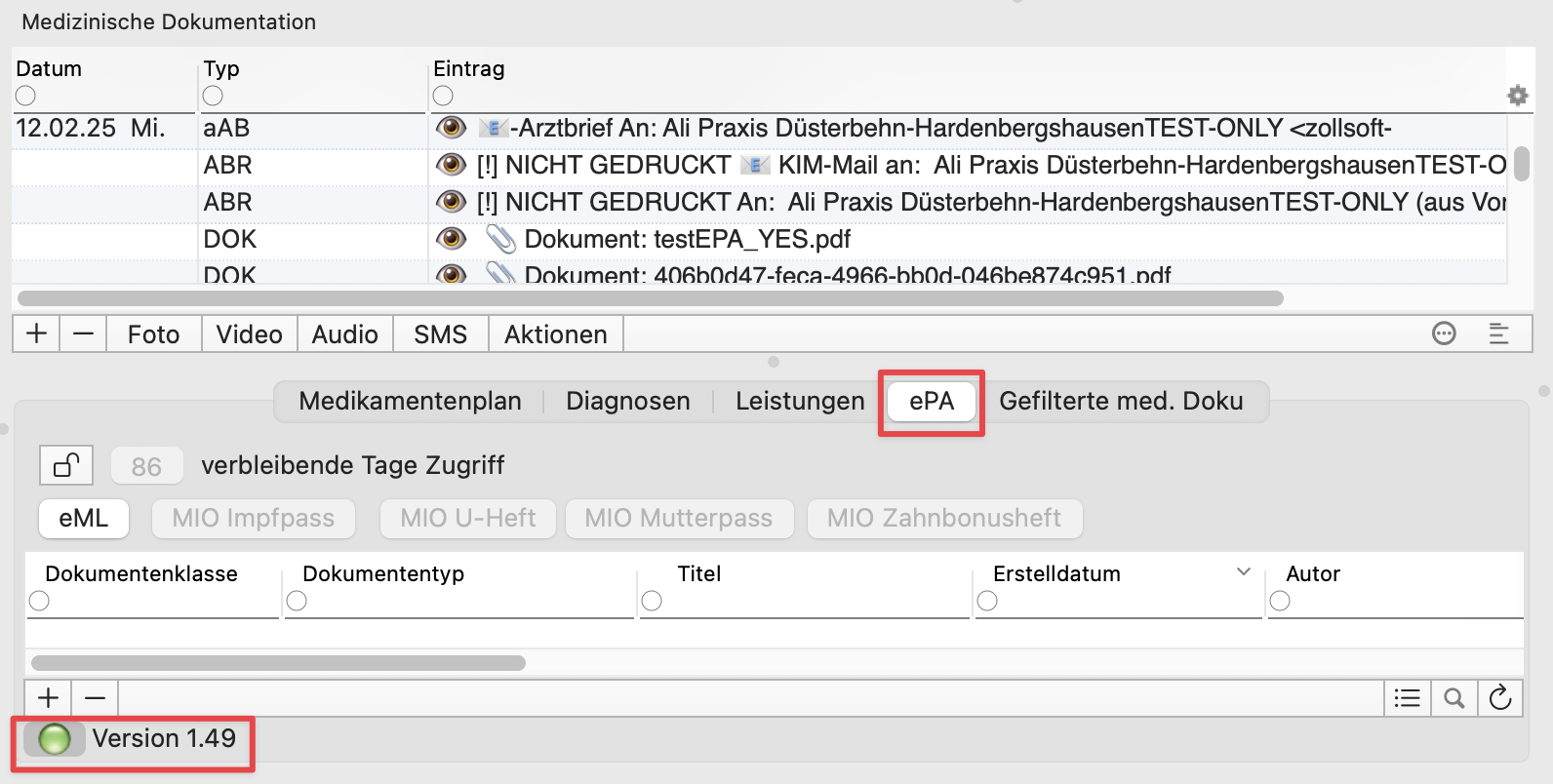The height and width of the screenshot is (784, 1553).
Task: Click eye icon beside testEPA_YES.pdf
Action: [x=451, y=239]
